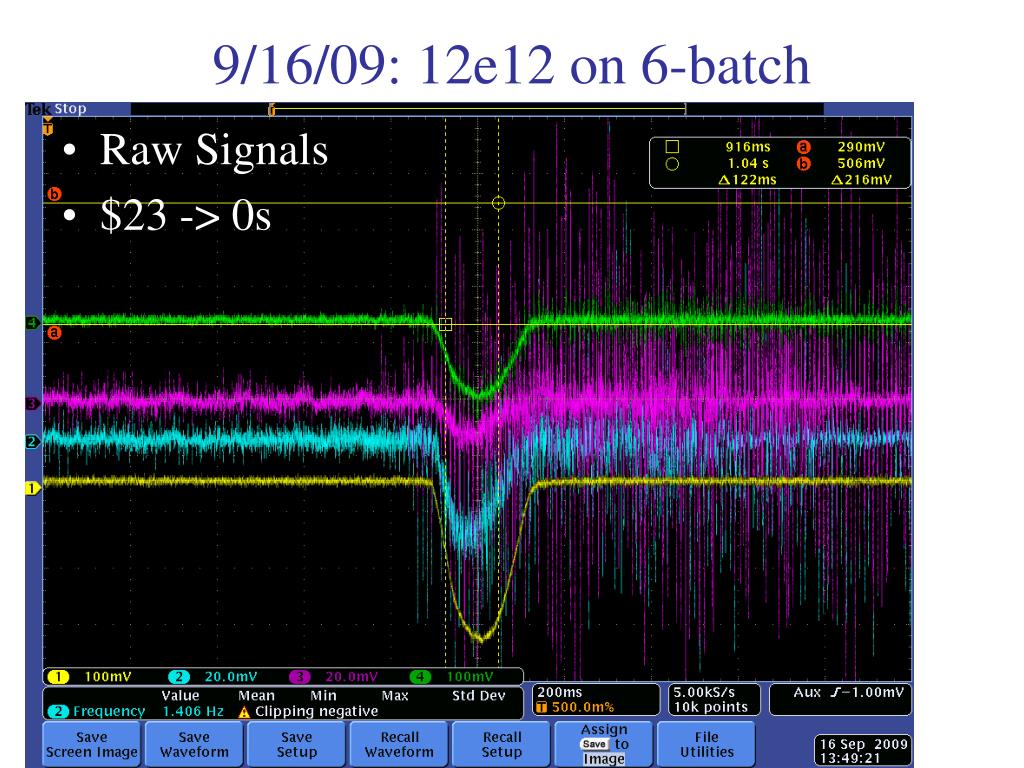
Task: Choose the Recall Setup button
Action: tap(502, 744)
